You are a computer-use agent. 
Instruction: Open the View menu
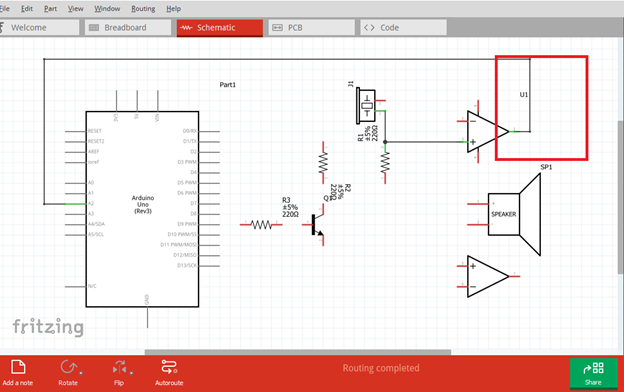coord(75,8)
